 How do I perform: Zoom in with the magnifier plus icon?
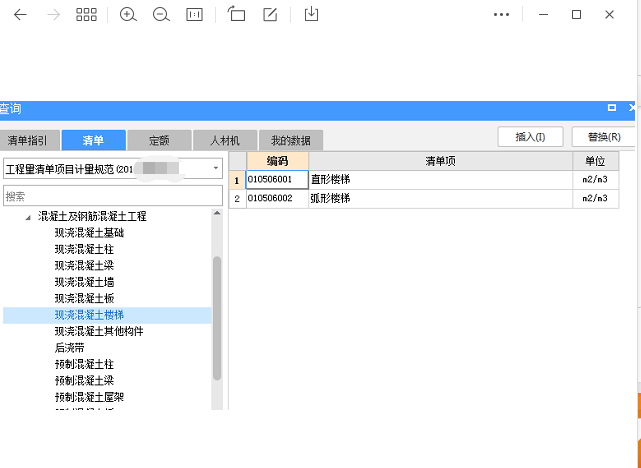[x=128, y=15]
